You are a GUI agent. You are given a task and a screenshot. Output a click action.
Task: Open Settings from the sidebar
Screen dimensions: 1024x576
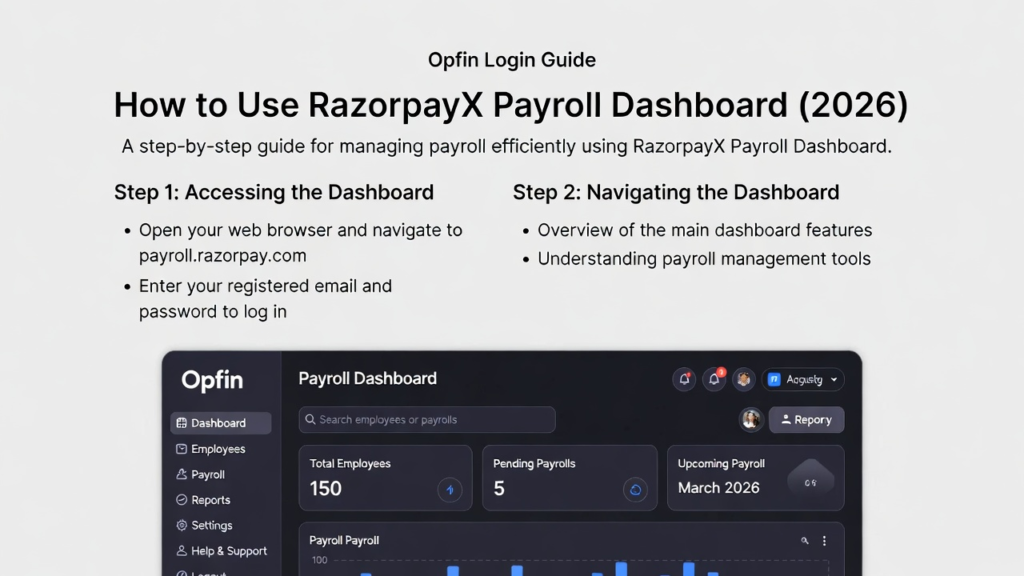(x=212, y=525)
